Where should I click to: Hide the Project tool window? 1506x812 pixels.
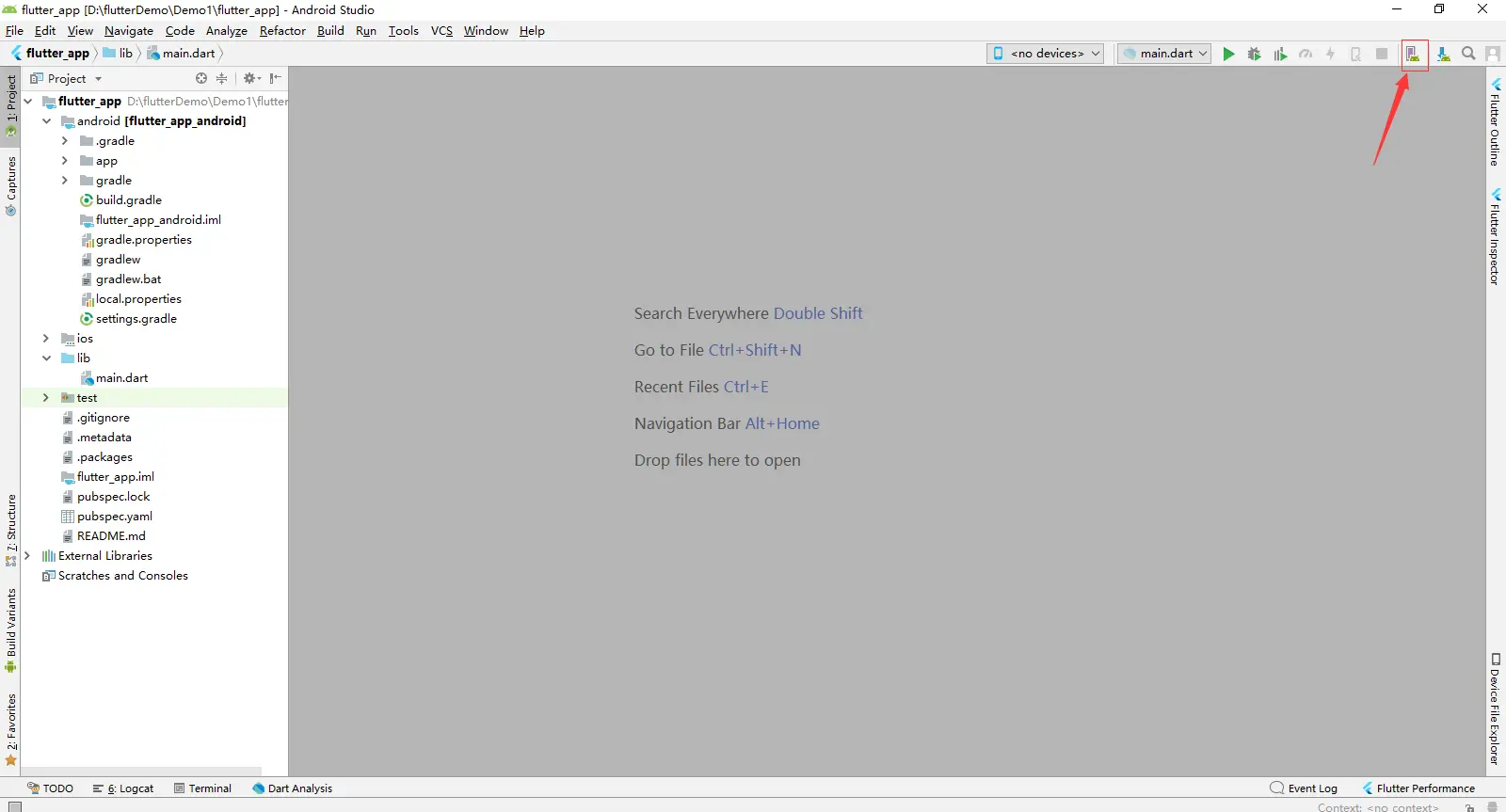pos(275,78)
